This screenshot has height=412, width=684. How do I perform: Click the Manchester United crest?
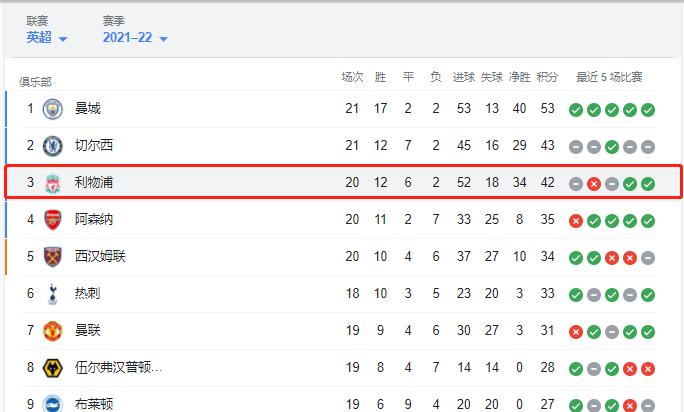point(53,331)
